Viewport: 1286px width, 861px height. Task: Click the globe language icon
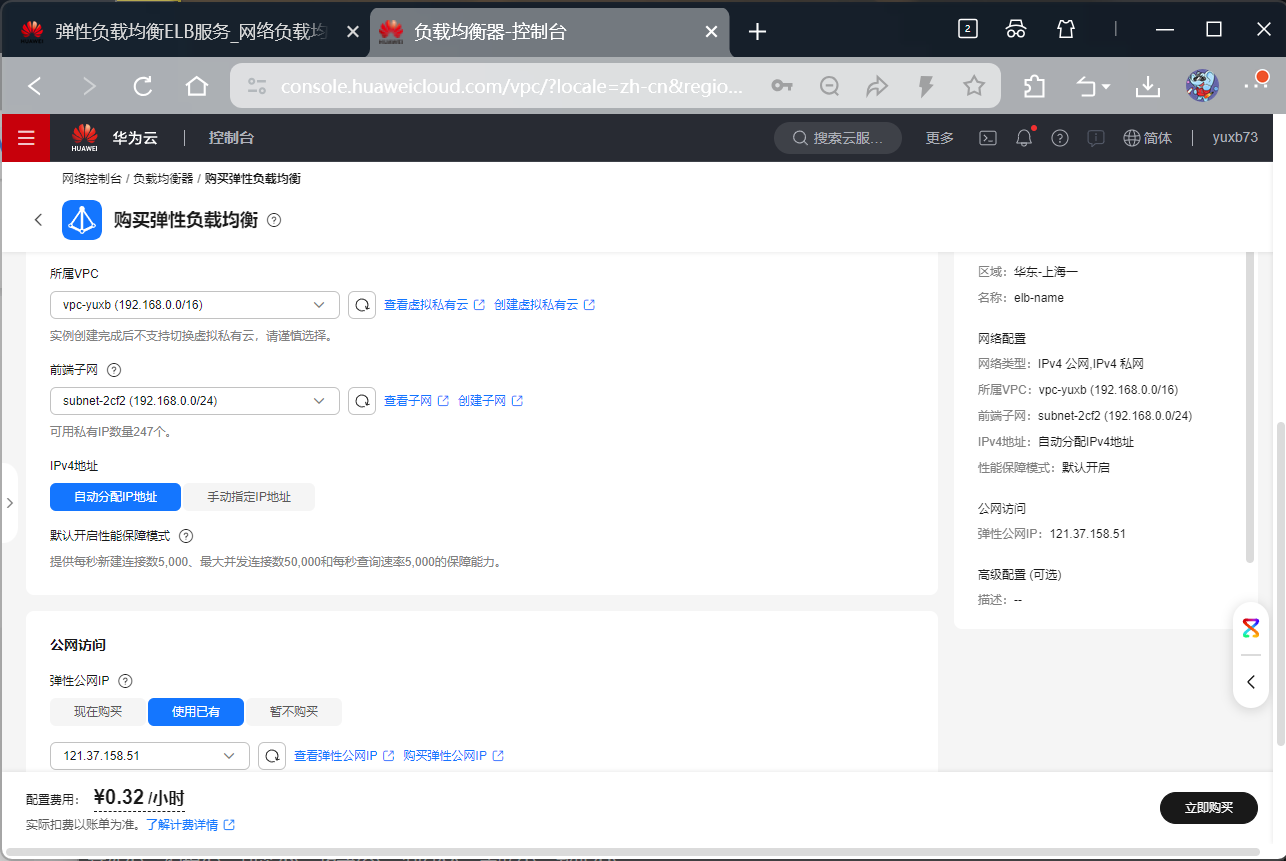click(1132, 138)
